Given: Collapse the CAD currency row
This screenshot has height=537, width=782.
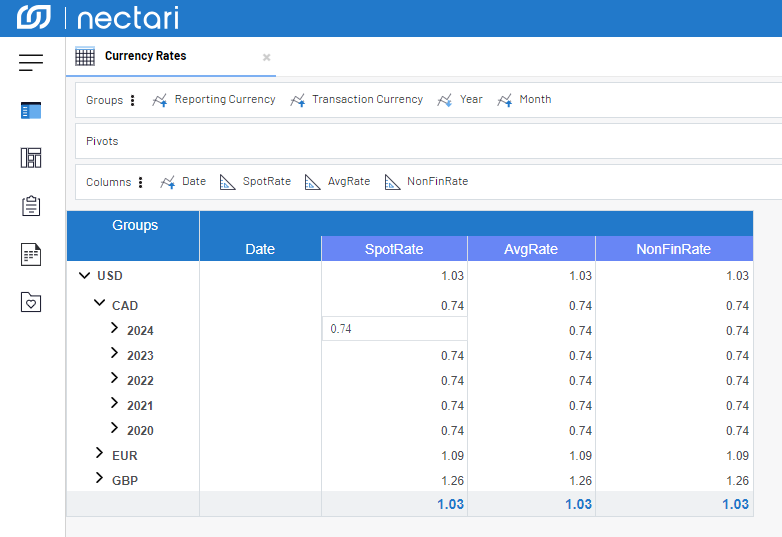Looking at the screenshot, I should (99, 305).
